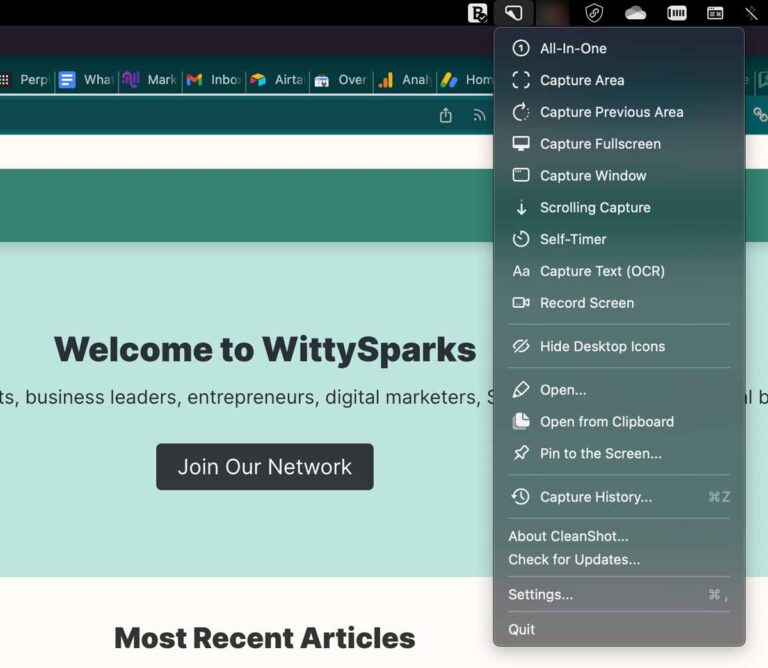Start Record Screen

pyautogui.click(x=619, y=303)
